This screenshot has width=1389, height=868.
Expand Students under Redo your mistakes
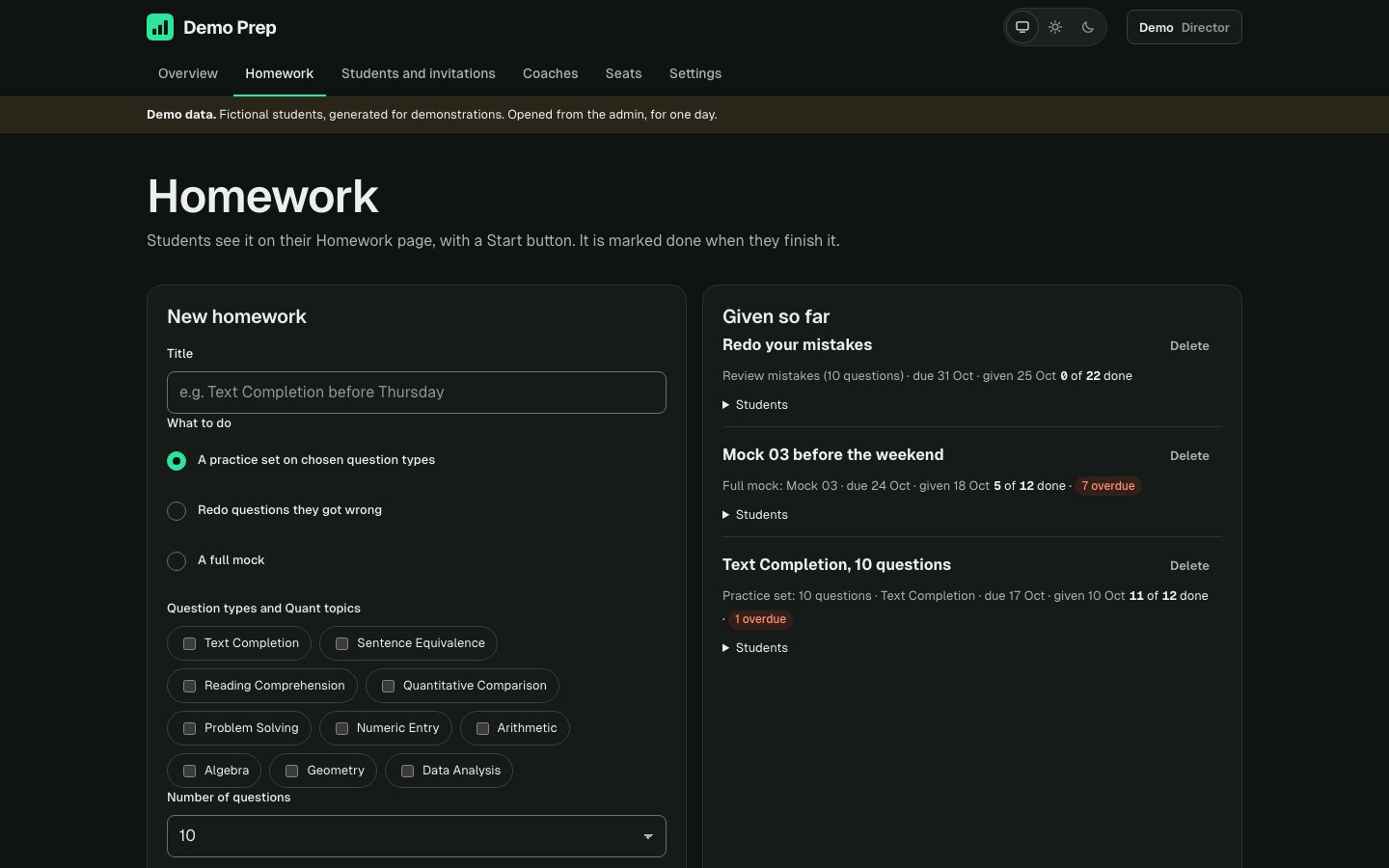(755, 405)
